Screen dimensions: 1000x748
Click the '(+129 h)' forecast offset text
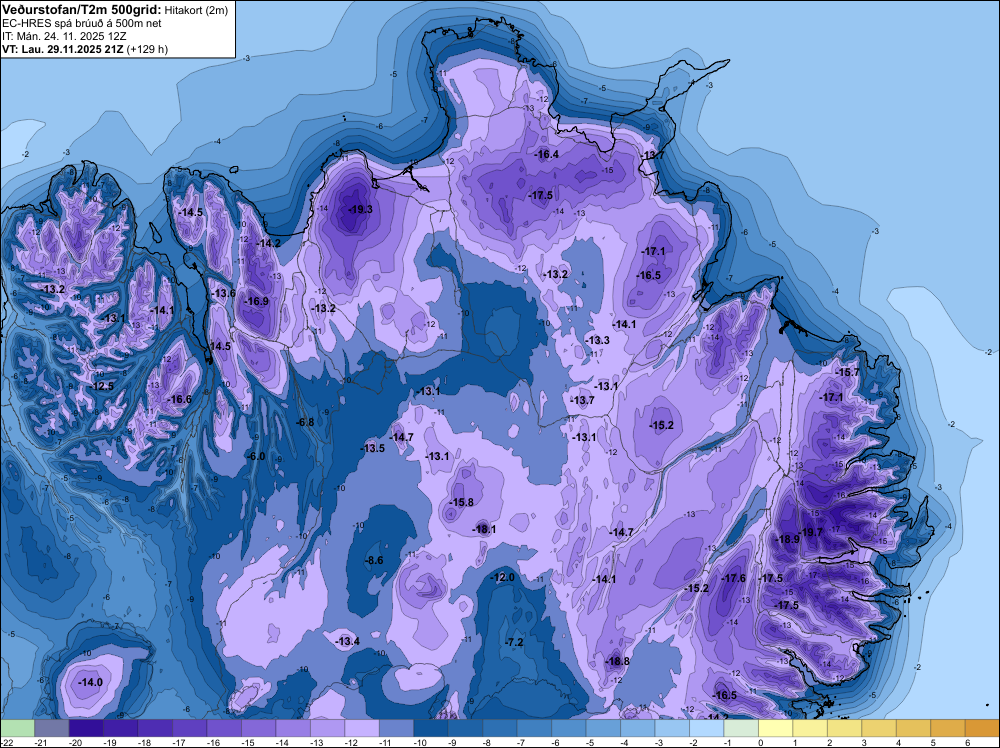(147, 49)
